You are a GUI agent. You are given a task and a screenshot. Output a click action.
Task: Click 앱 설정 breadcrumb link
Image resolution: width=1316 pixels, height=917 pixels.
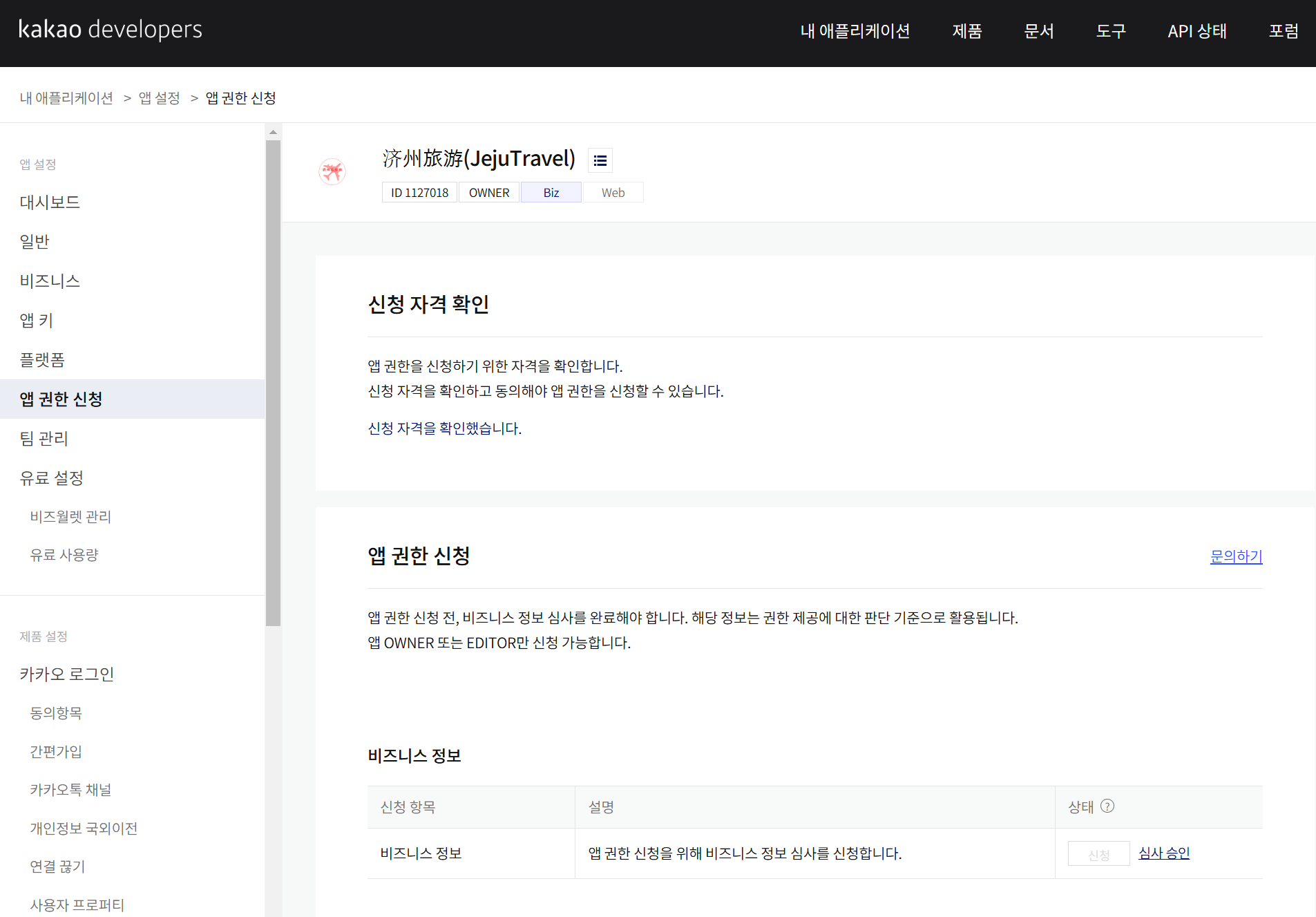[159, 98]
